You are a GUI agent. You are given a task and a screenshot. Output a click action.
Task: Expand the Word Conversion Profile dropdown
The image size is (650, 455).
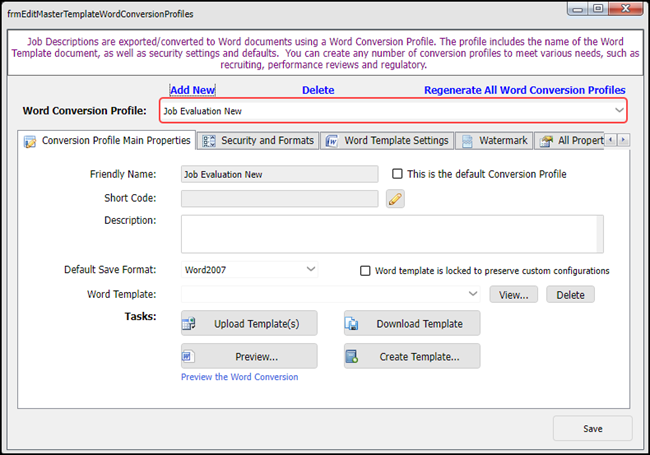[x=619, y=110]
